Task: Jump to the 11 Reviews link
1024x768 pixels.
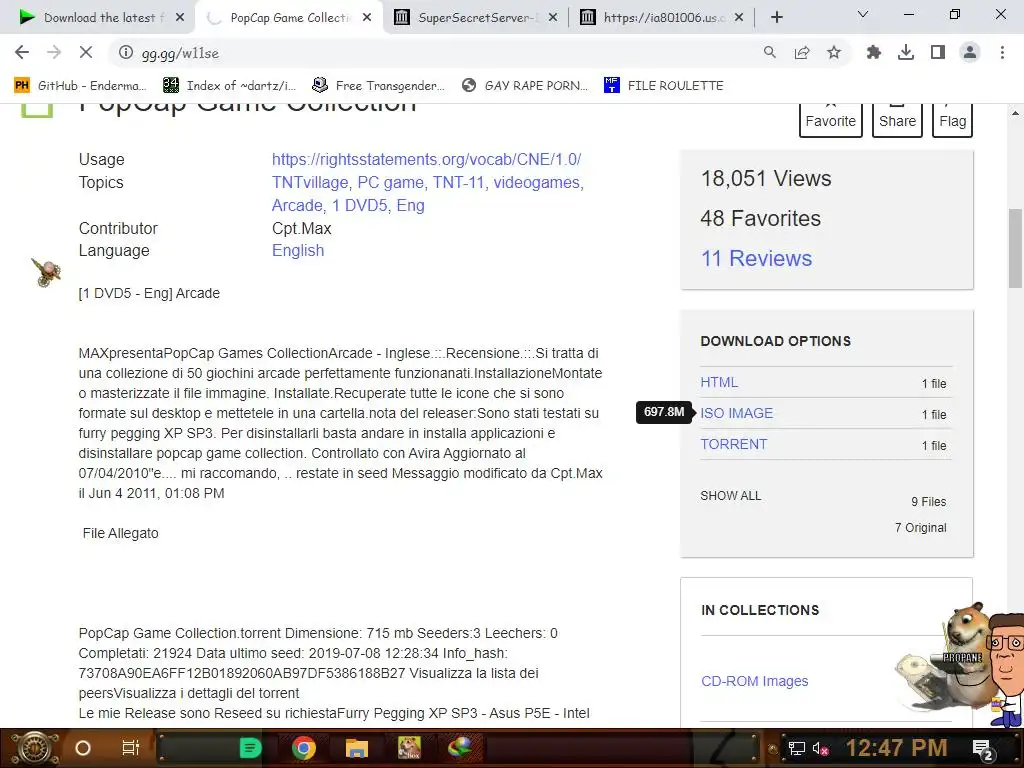Action: point(756,259)
